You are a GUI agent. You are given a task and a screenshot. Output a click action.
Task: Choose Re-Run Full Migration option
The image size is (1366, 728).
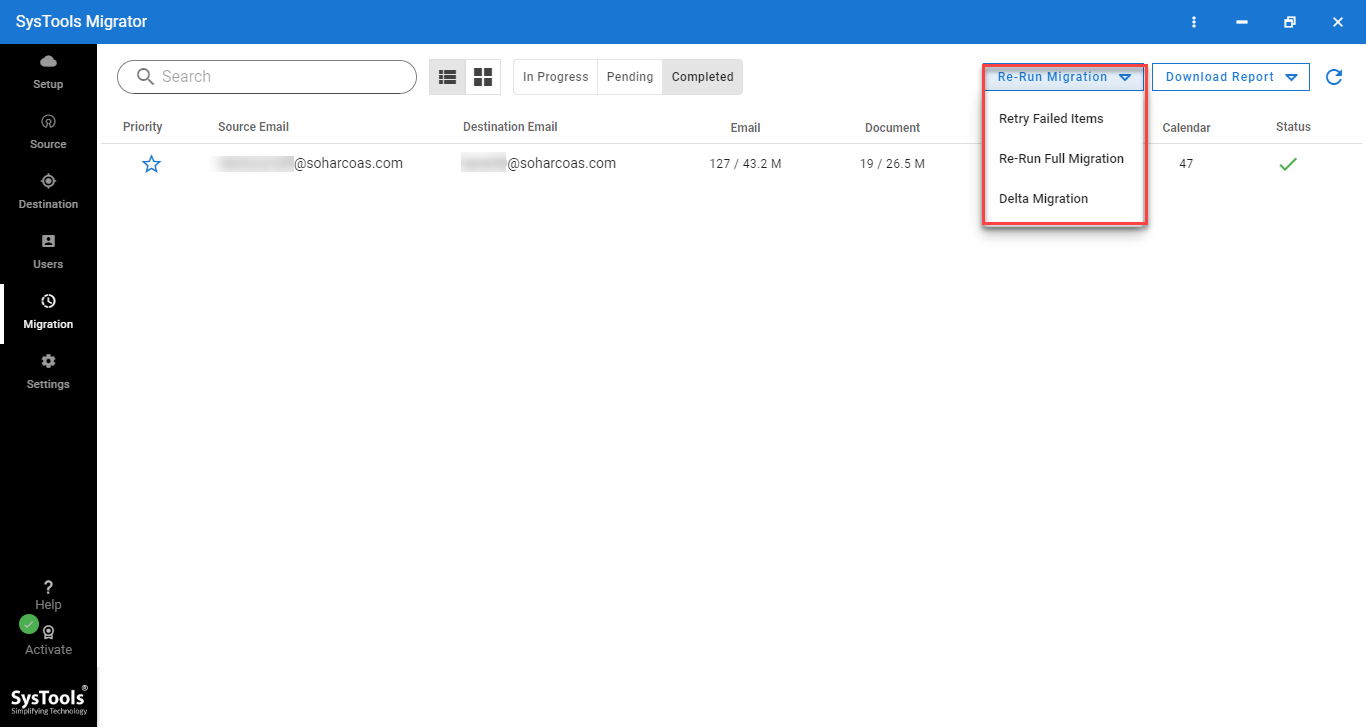(x=1061, y=159)
